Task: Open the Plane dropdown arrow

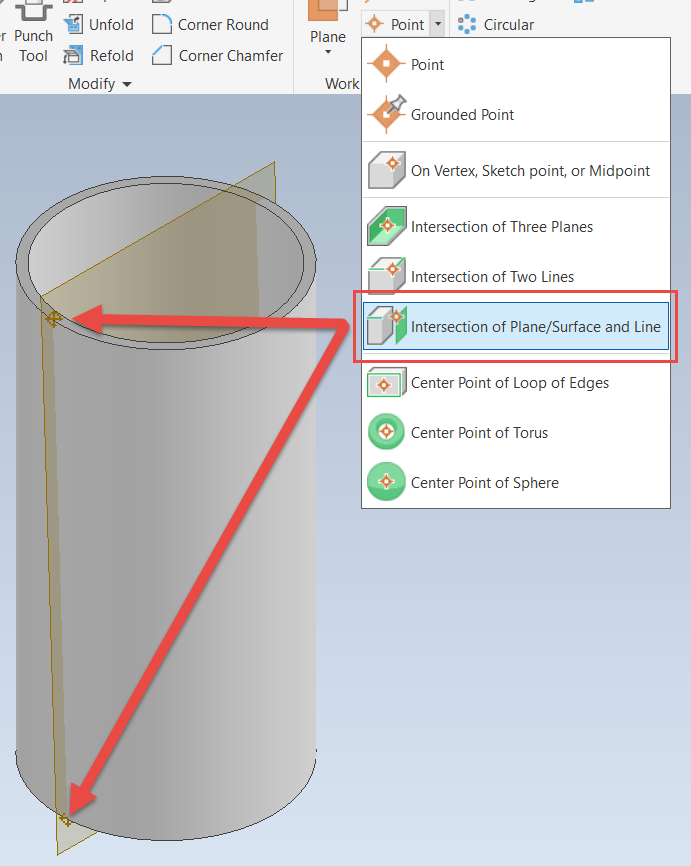Action: click(x=328, y=52)
